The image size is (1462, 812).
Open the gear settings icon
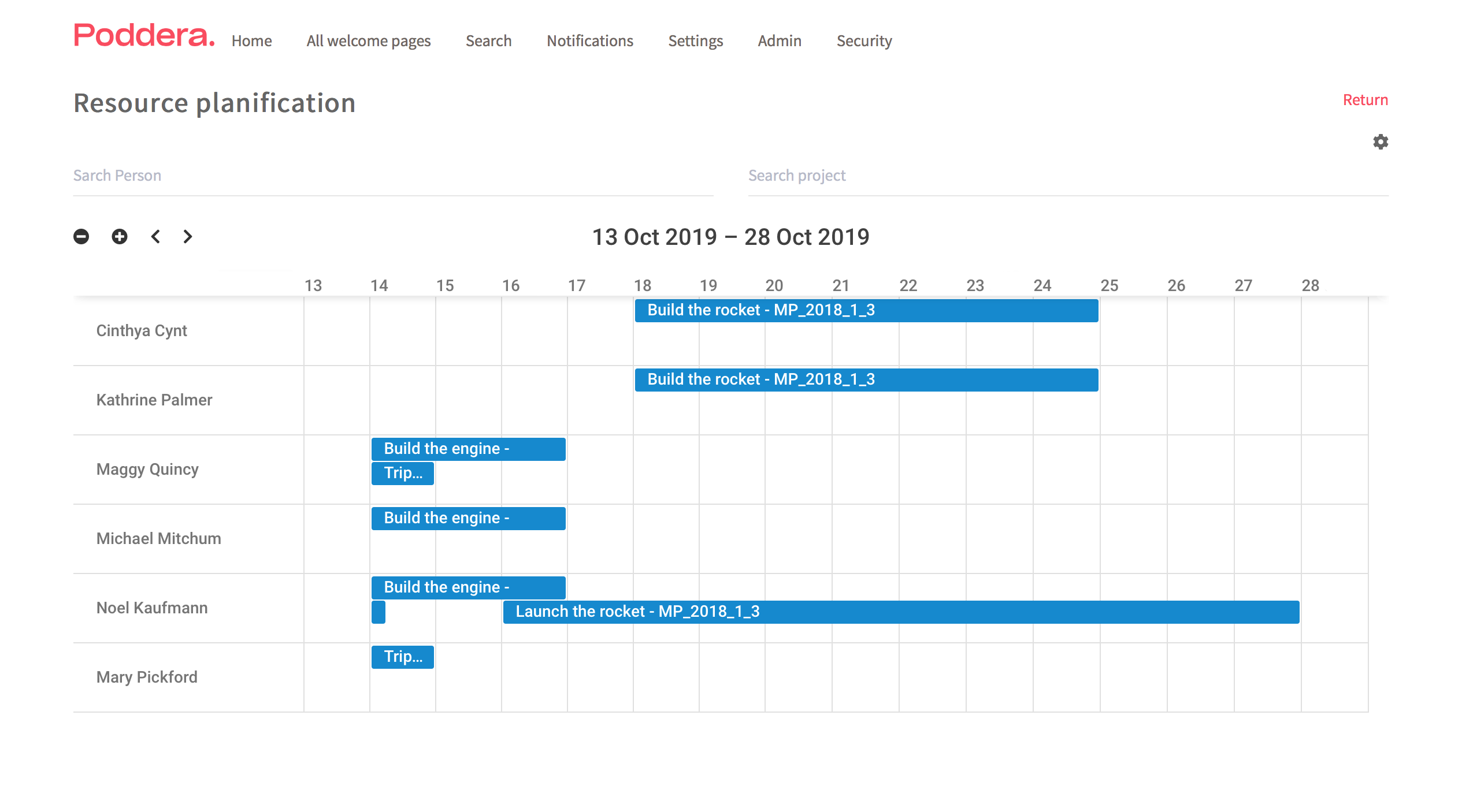(x=1380, y=142)
